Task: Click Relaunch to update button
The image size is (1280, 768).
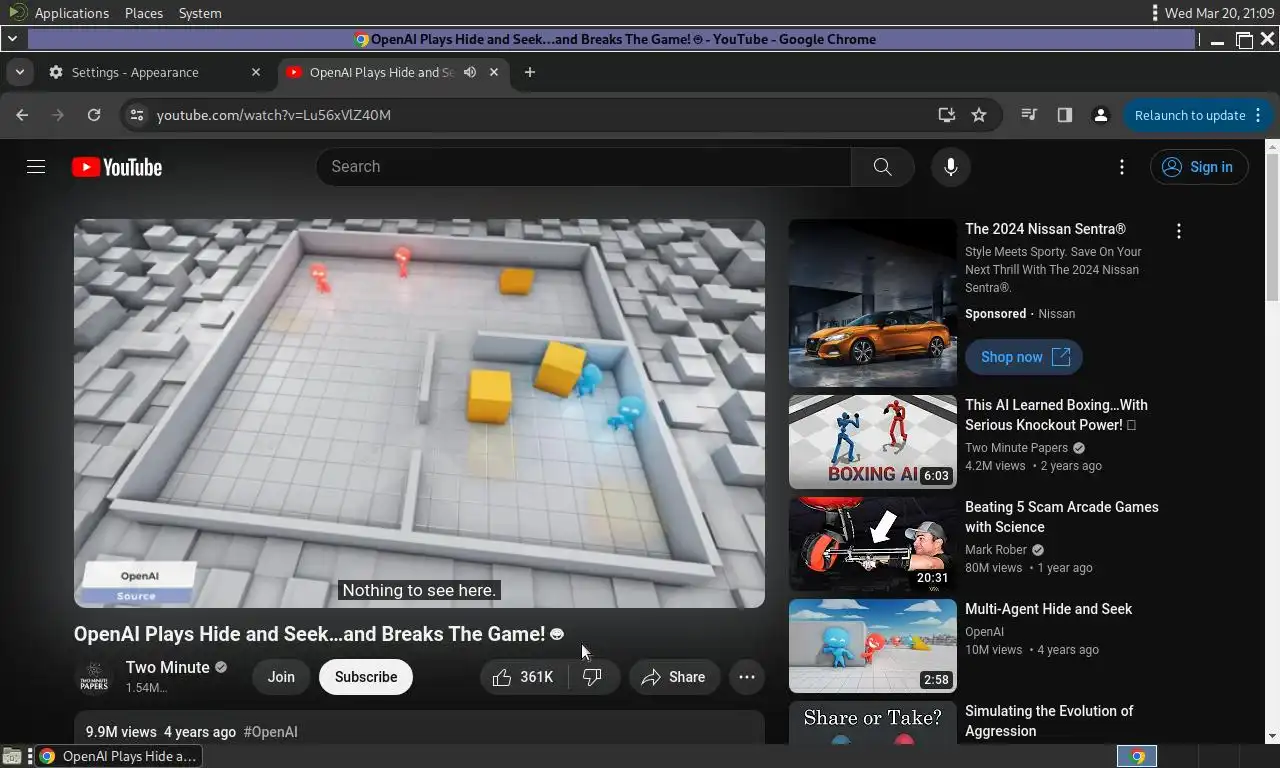Action: [1197, 115]
